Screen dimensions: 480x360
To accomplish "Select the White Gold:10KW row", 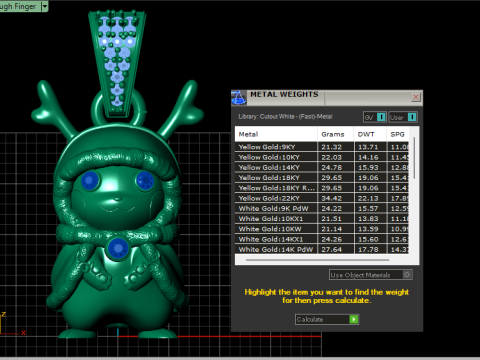I will (322, 229).
